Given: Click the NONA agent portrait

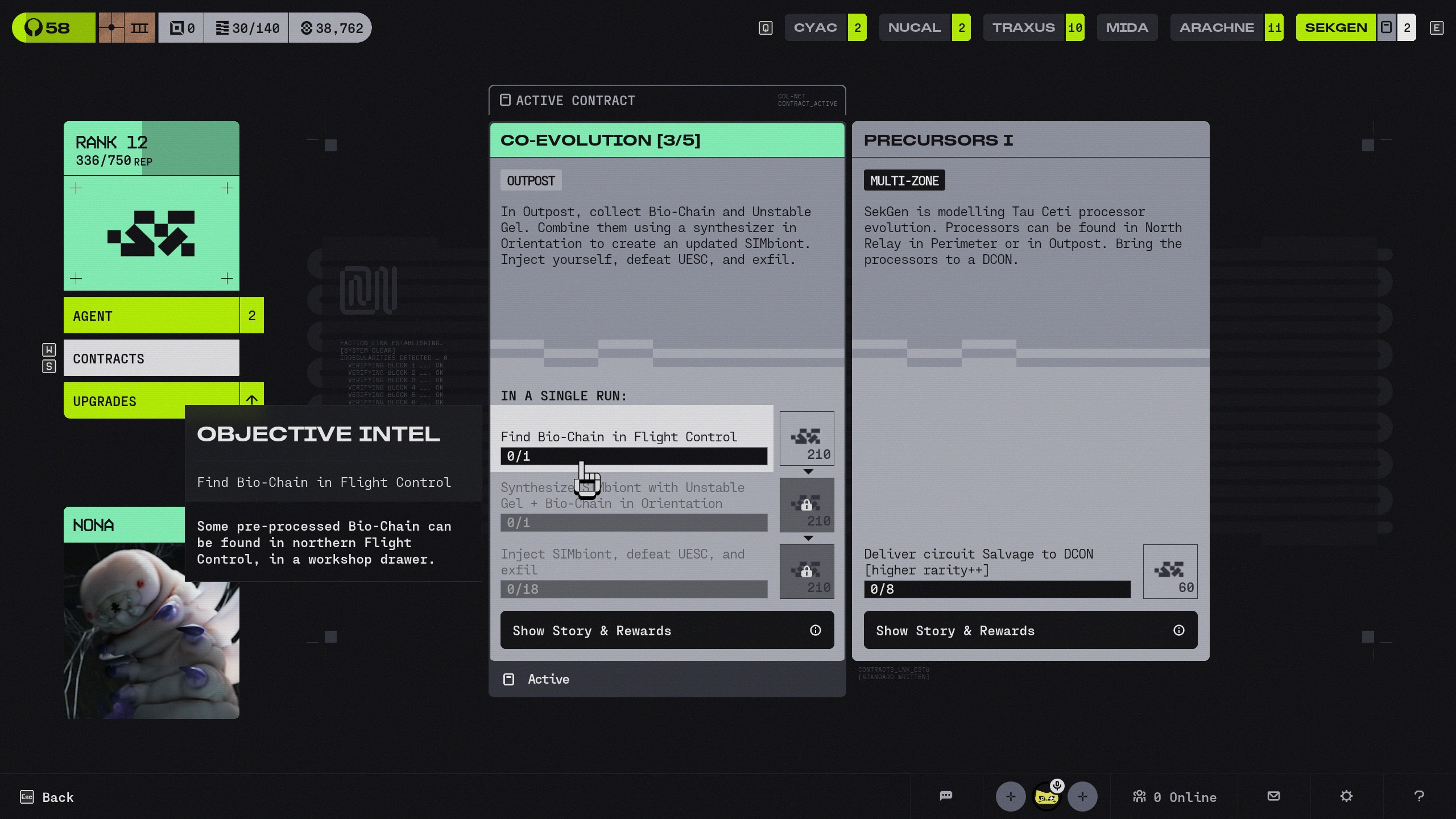Looking at the screenshot, I should [151, 630].
